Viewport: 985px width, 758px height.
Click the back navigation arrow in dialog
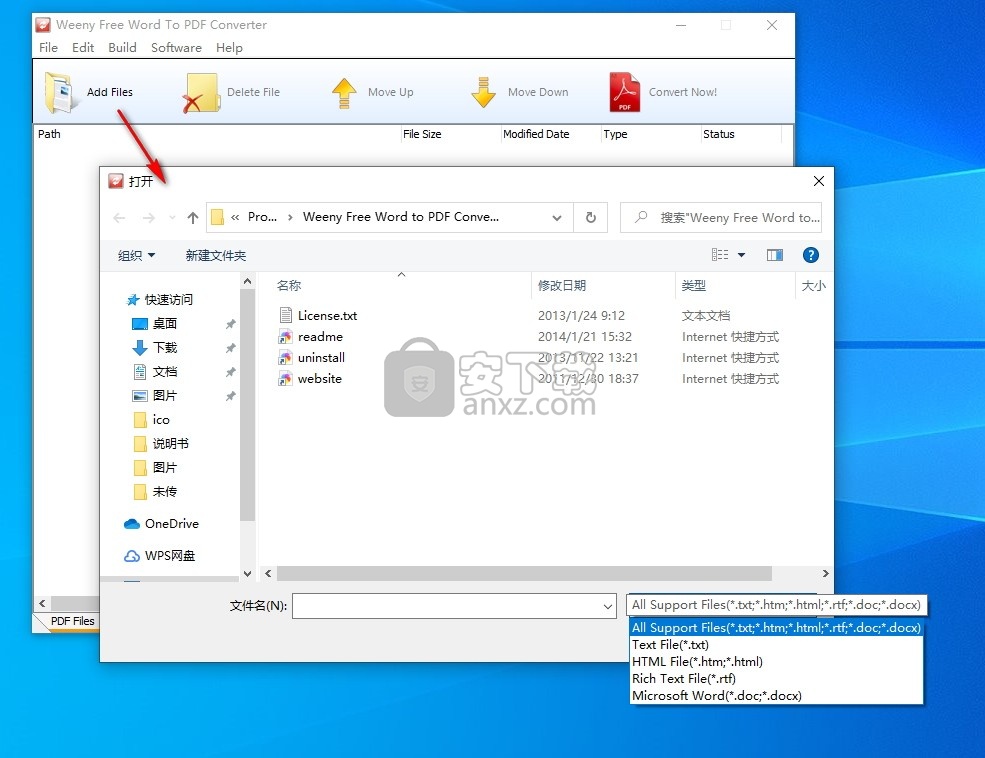pos(119,218)
